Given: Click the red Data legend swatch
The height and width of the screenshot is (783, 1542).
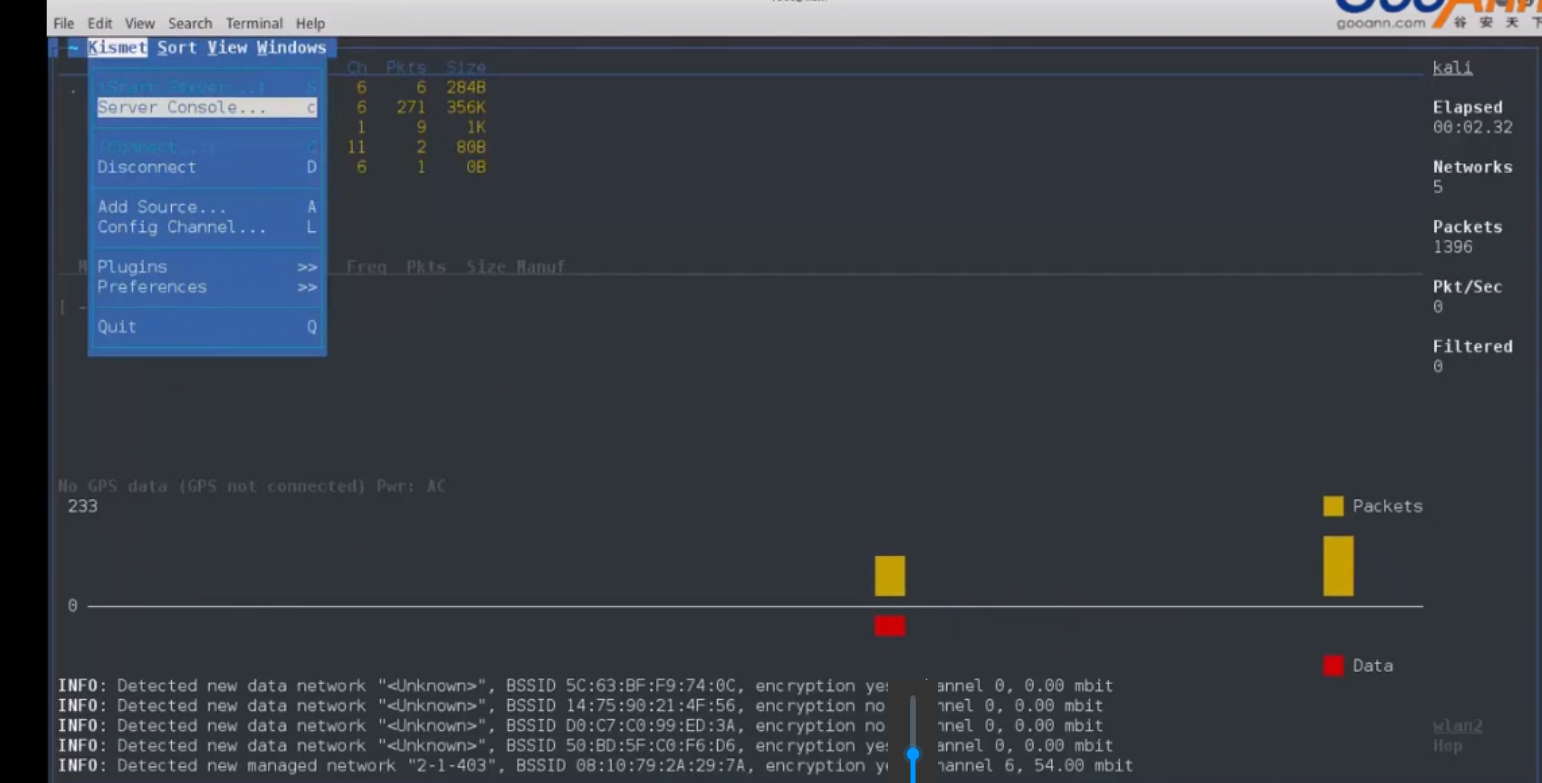Looking at the screenshot, I should tap(1333, 666).
